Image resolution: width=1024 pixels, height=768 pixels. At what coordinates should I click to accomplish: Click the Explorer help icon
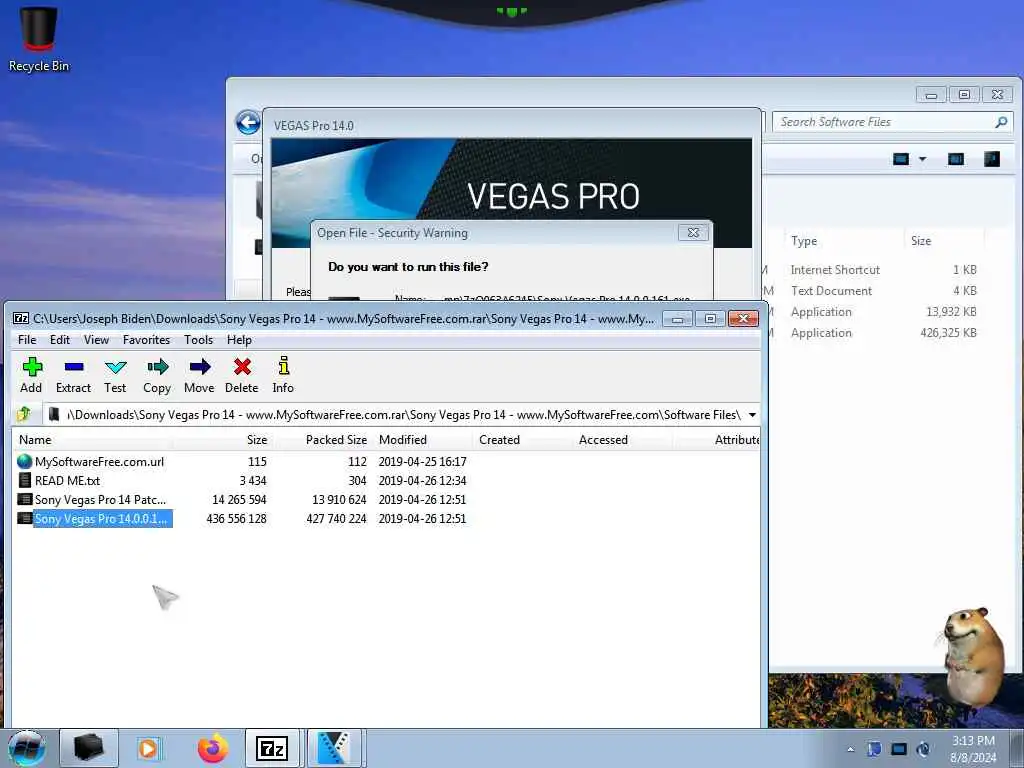pos(991,159)
